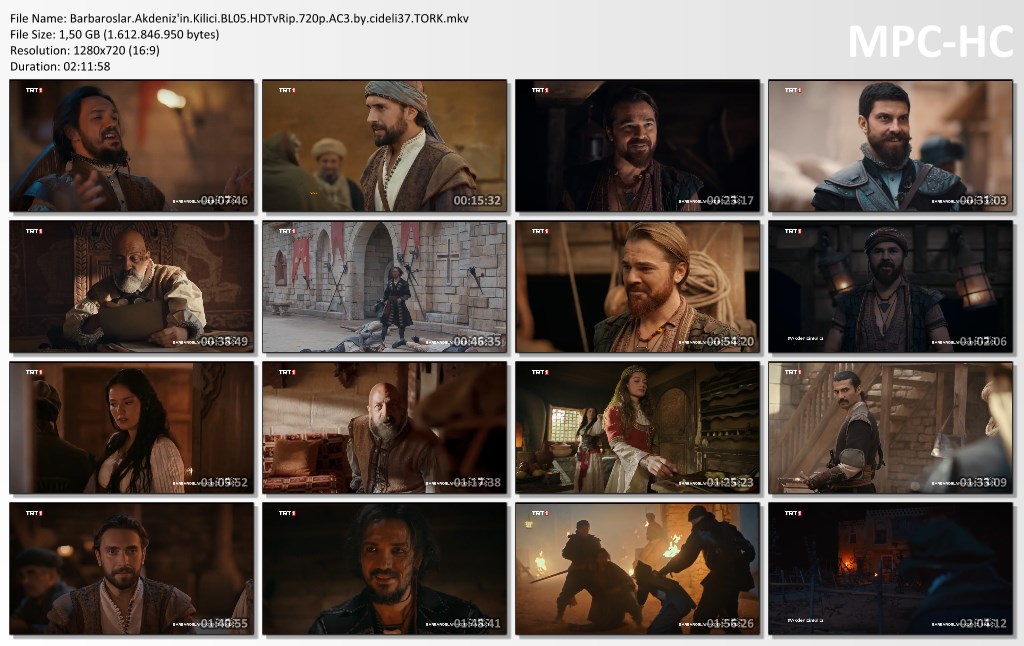Click the Duration 02:11:58 text
This screenshot has width=1024, height=646.
(x=60, y=66)
